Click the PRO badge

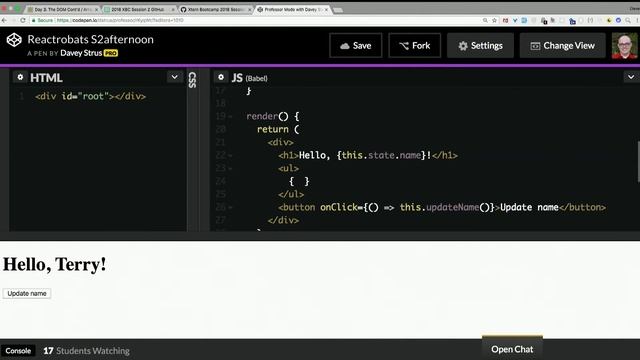click(111, 53)
